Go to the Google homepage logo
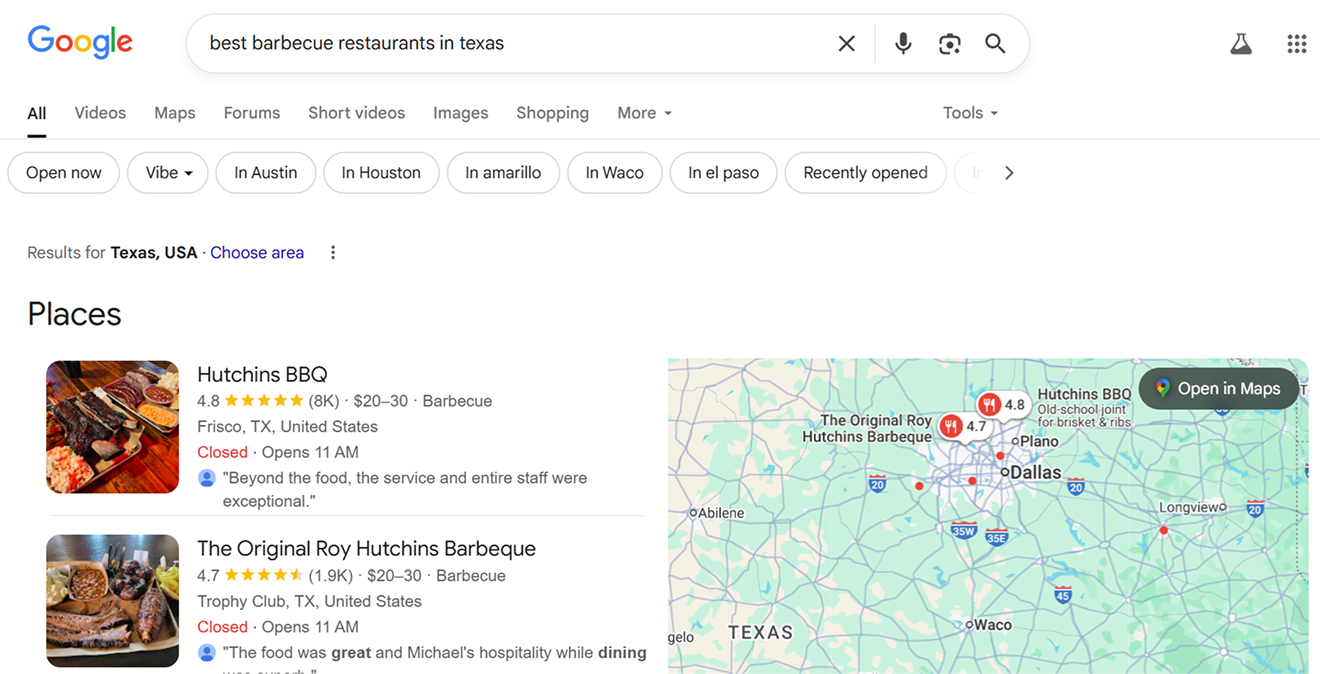1320x674 pixels. (x=80, y=43)
